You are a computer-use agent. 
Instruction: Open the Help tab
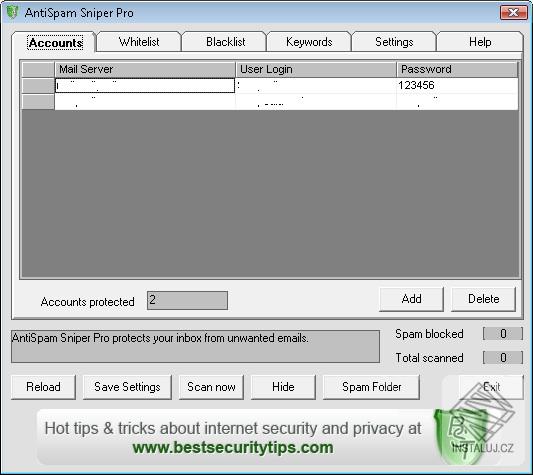click(480, 42)
